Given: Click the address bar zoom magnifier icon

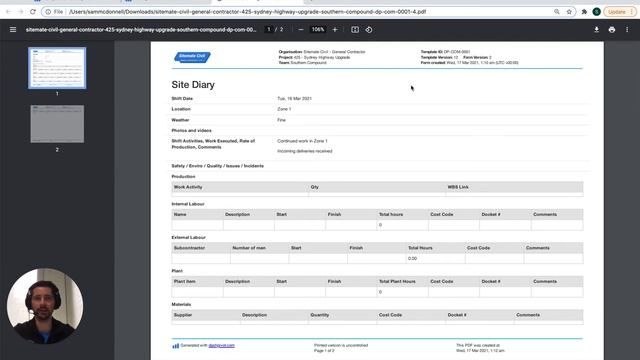Looking at the screenshot, I should pyautogui.click(x=557, y=12).
